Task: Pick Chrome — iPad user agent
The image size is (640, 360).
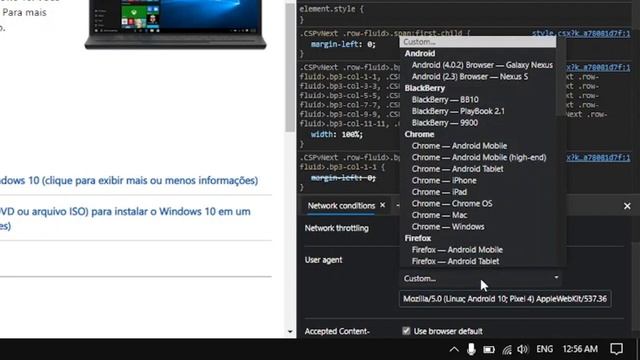Action: 439,192
